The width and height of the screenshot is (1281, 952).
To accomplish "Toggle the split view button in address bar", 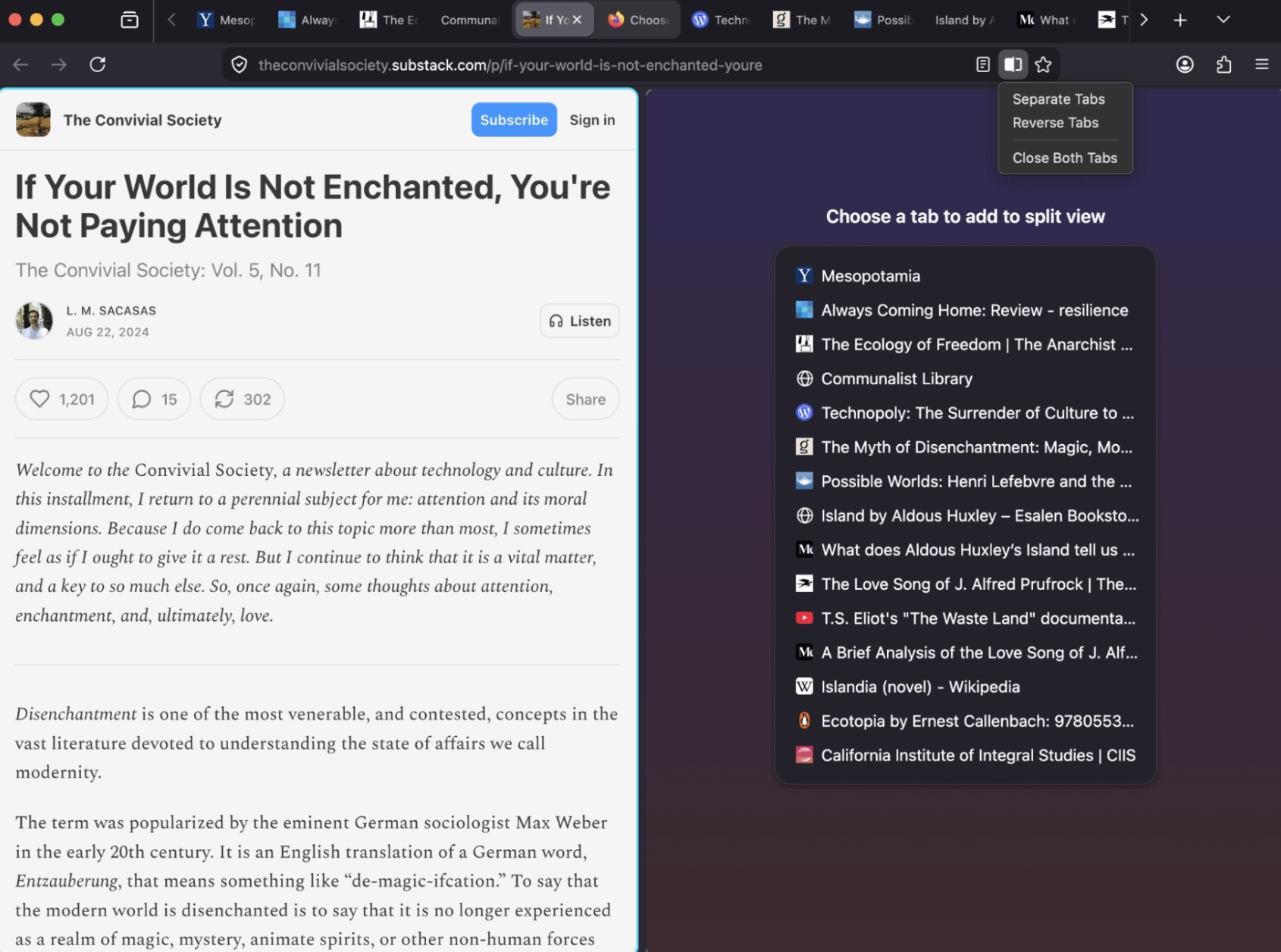I will 1013,65.
